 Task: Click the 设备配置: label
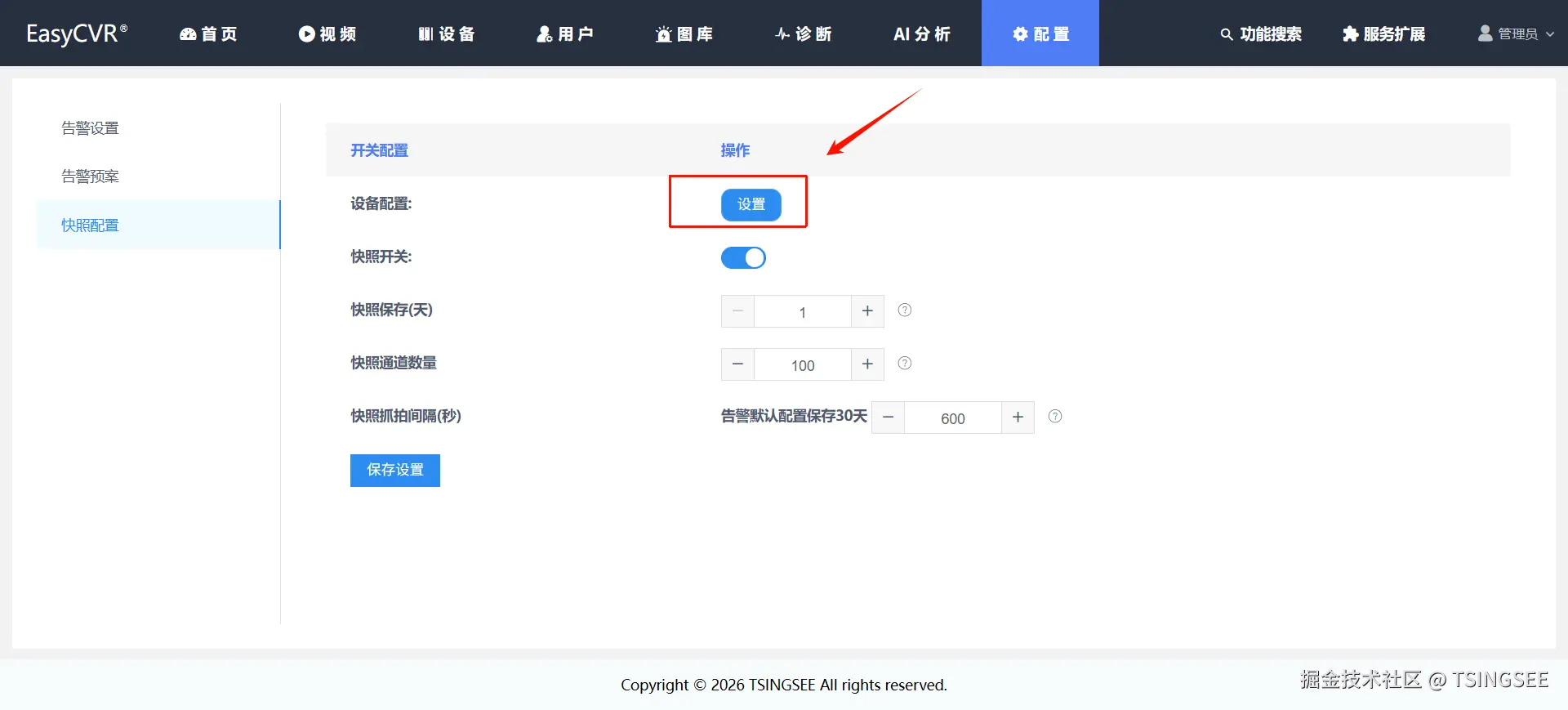381,203
